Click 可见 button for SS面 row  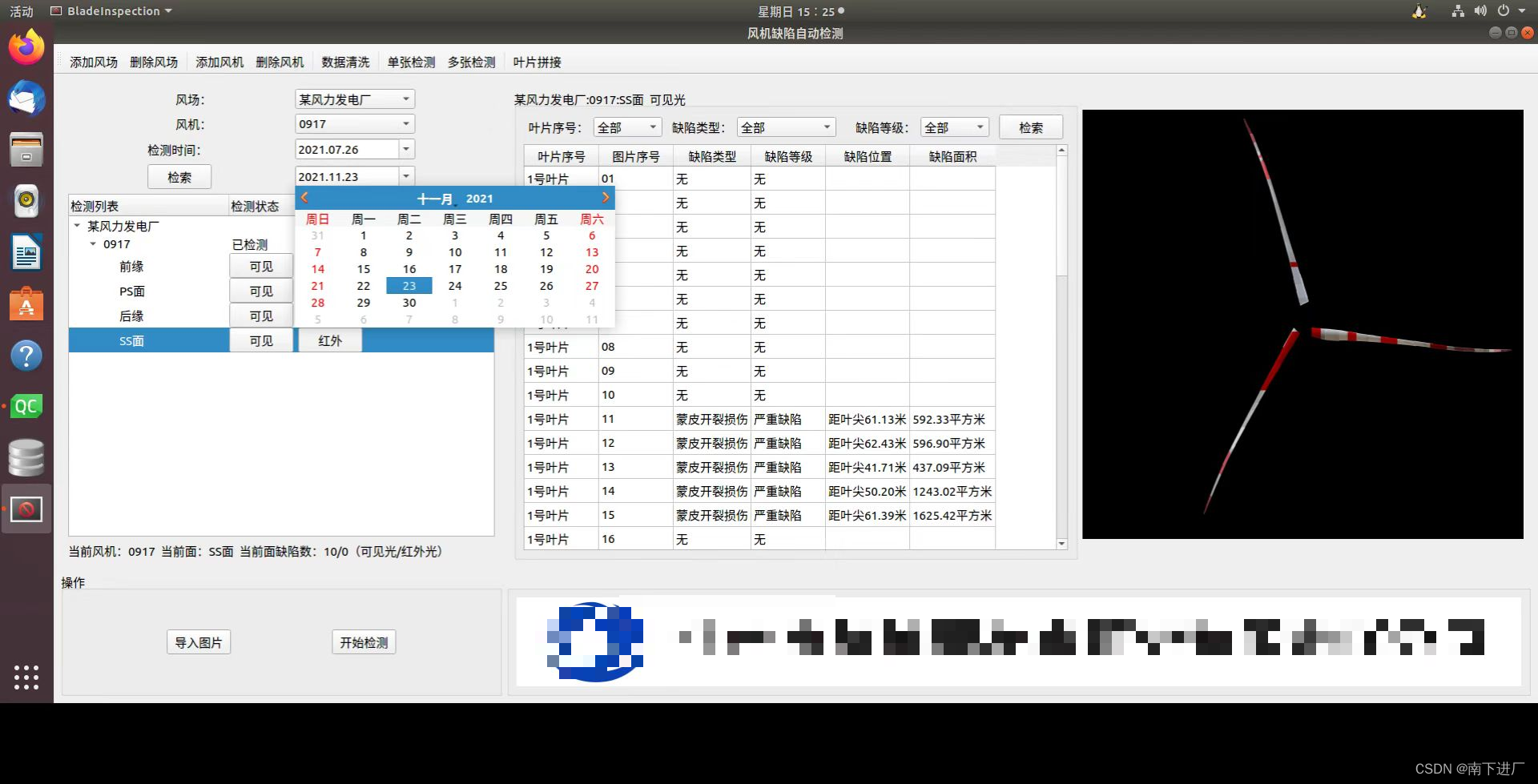261,340
